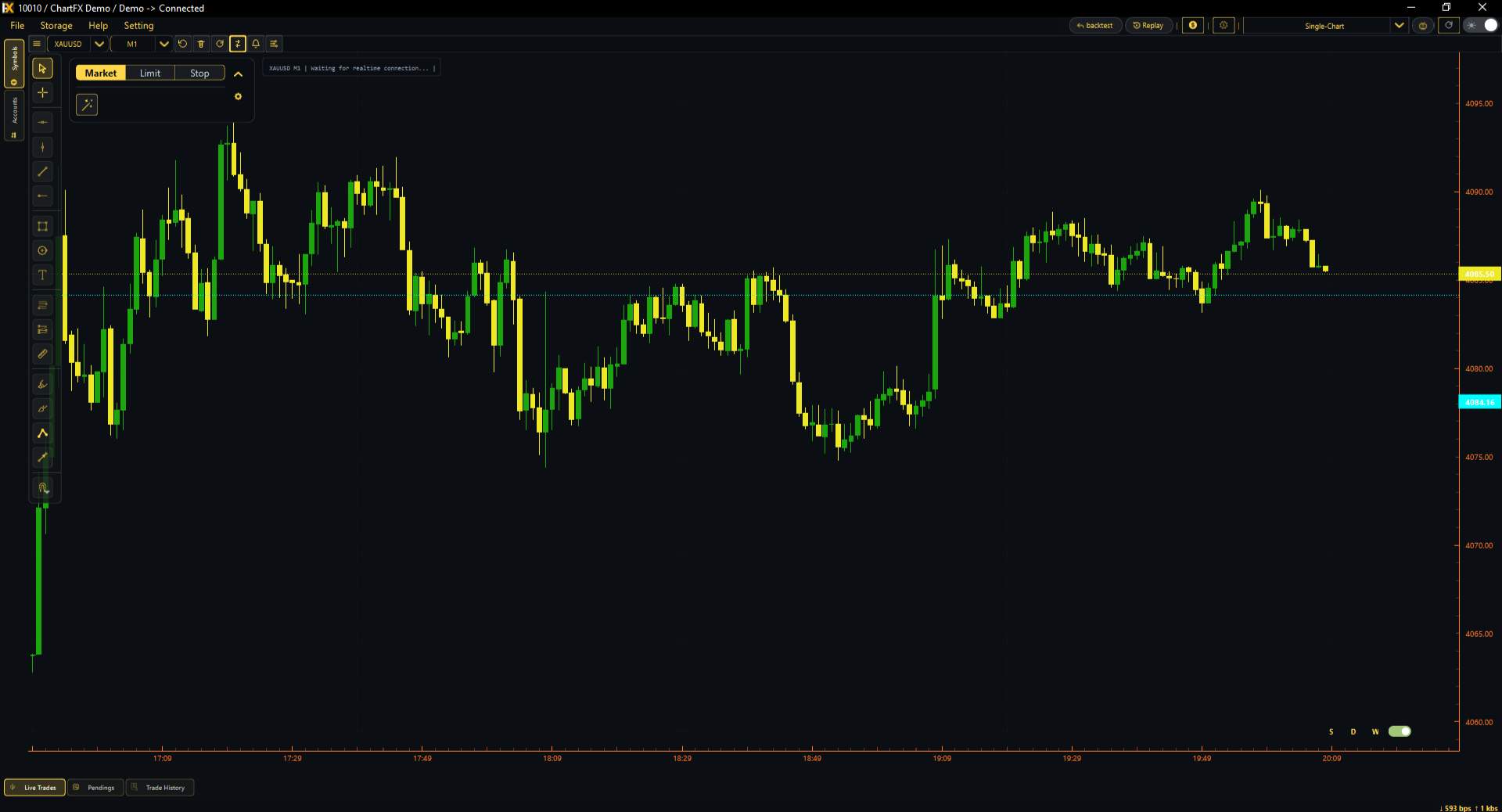This screenshot has width=1502, height=812.
Task: Click the undo counter-clockwise arrow icon
Action: 183,44
